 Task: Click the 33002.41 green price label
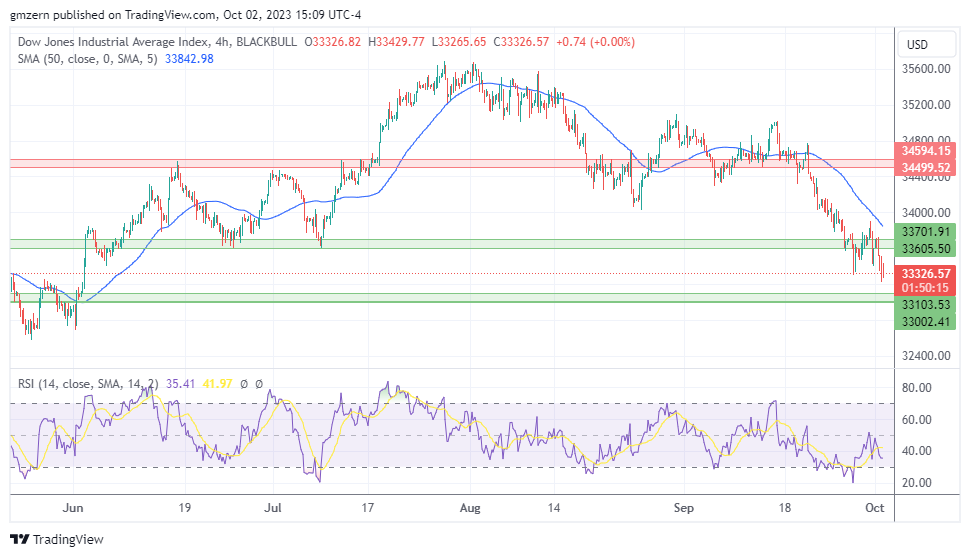tap(925, 321)
